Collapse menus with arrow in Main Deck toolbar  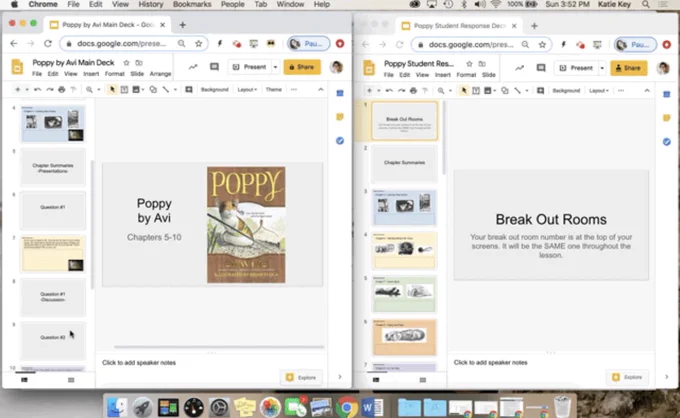[x=320, y=89]
